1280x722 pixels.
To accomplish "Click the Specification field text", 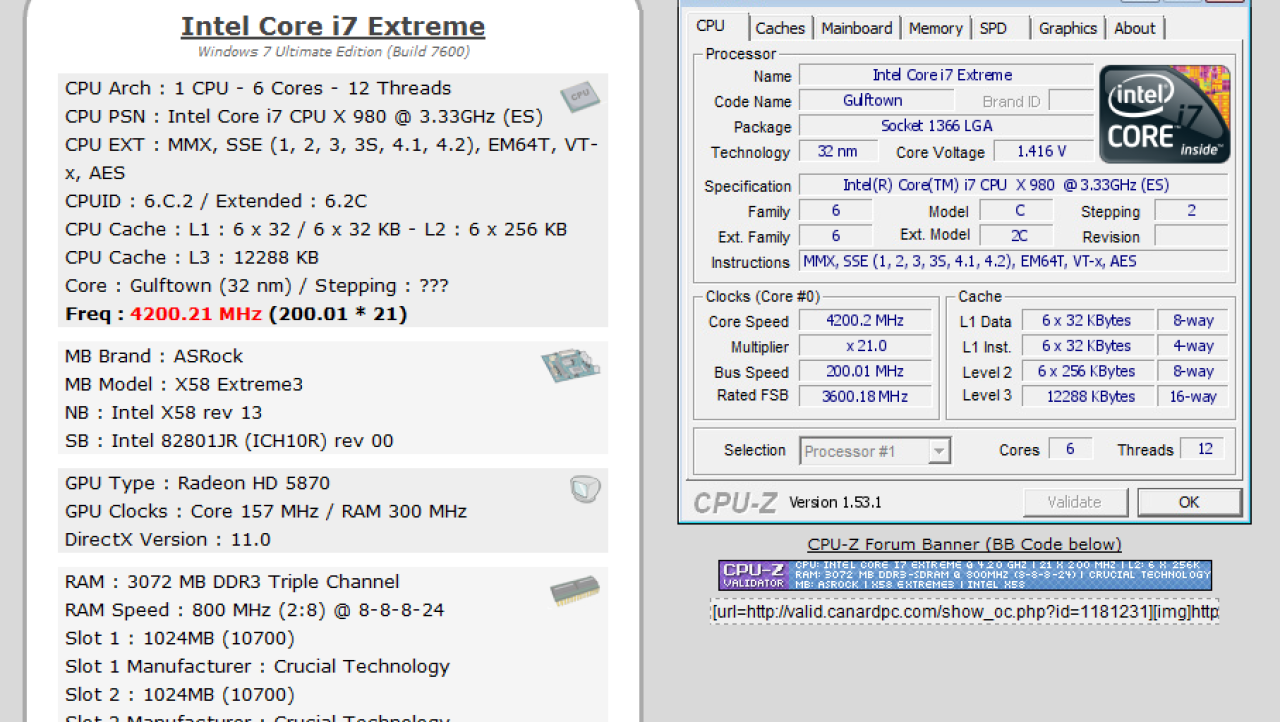I will 1014,185.
